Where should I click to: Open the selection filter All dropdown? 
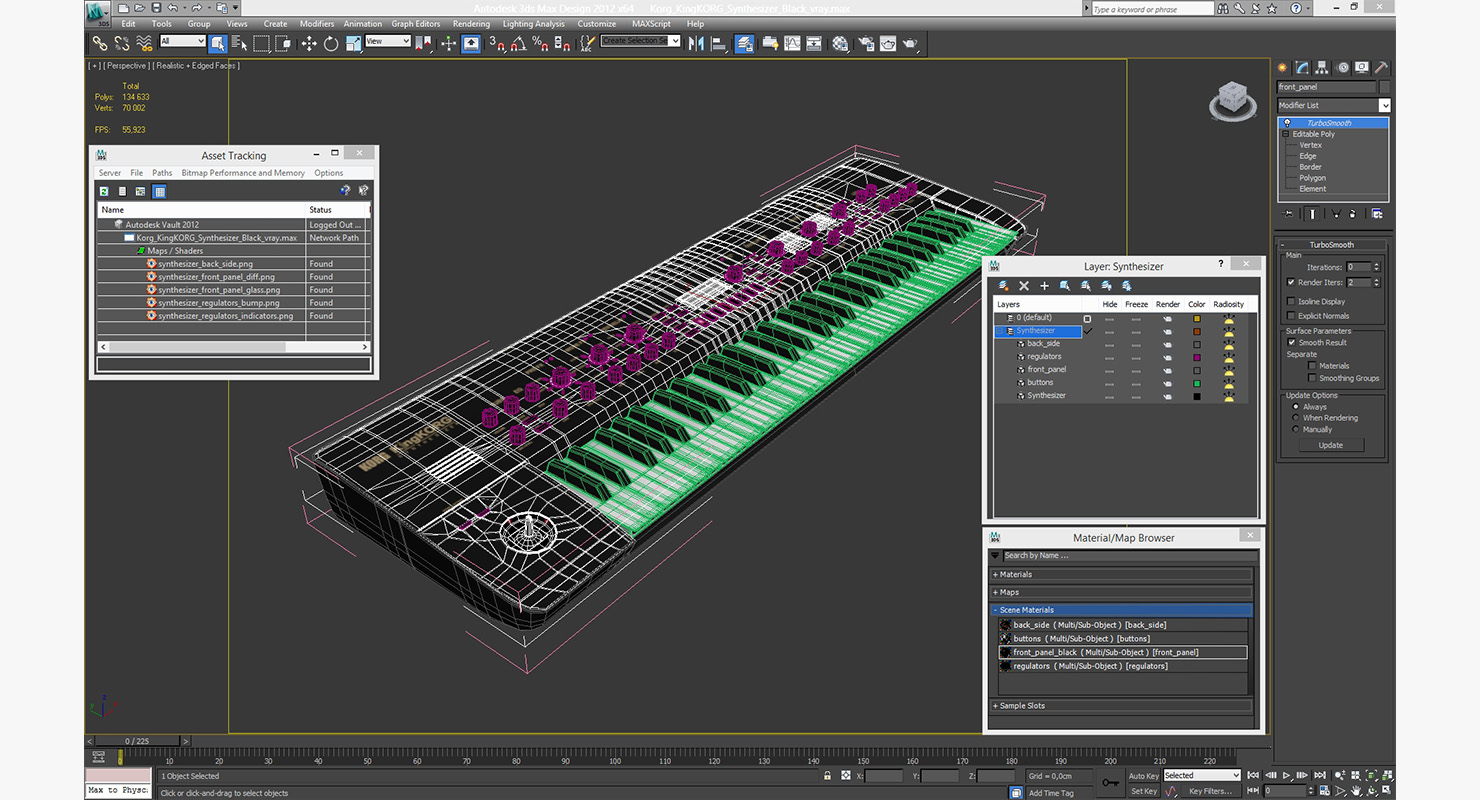point(182,41)
